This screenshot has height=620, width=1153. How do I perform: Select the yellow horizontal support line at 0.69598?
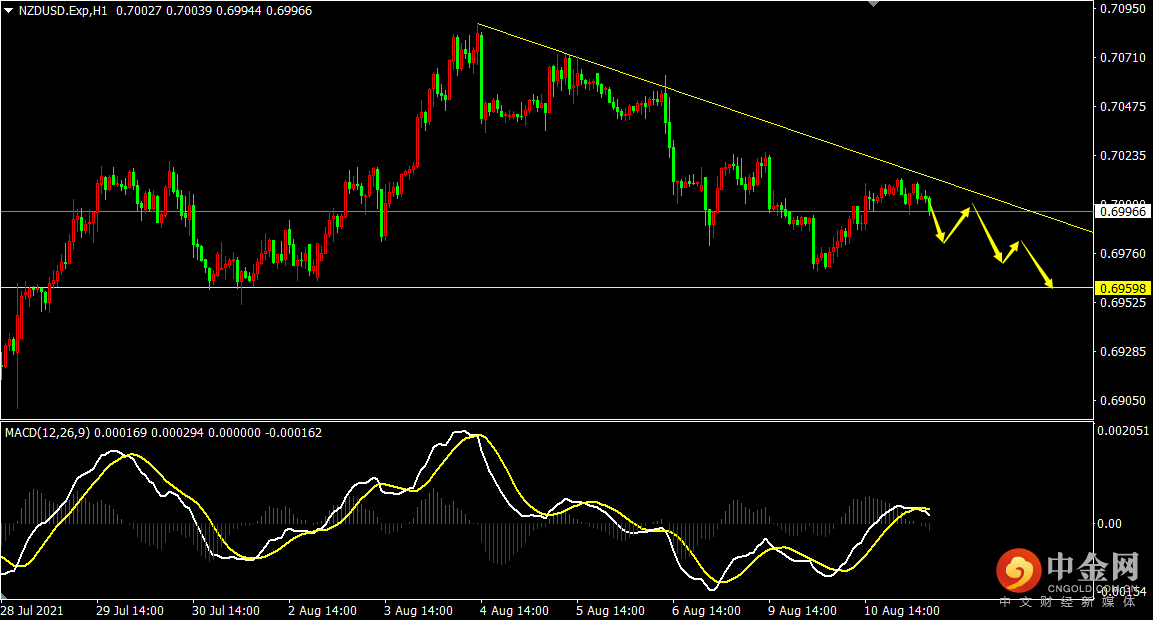[x=547, y=288]
